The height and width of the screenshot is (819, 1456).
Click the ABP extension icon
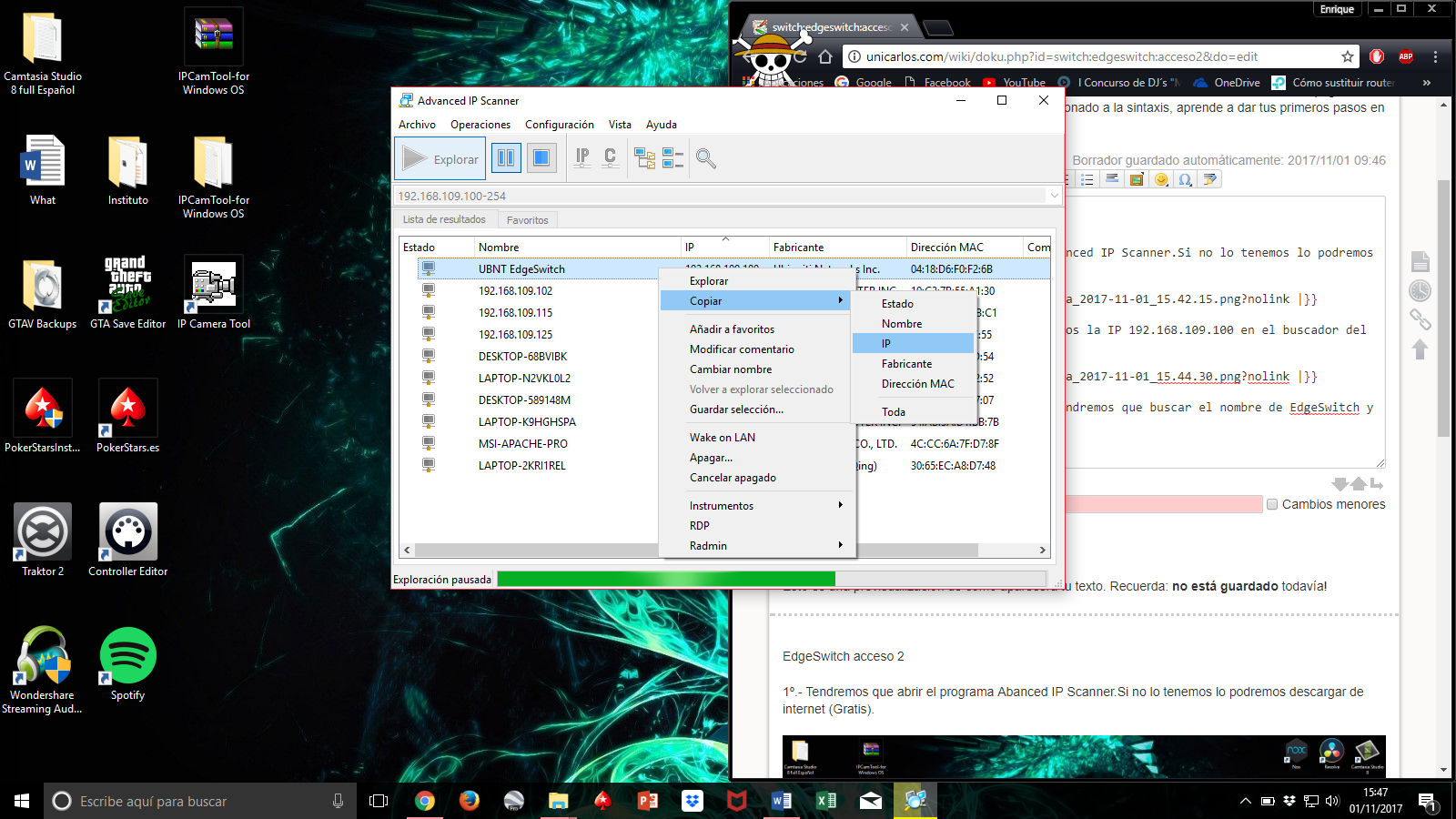[x=1406, y=56]
